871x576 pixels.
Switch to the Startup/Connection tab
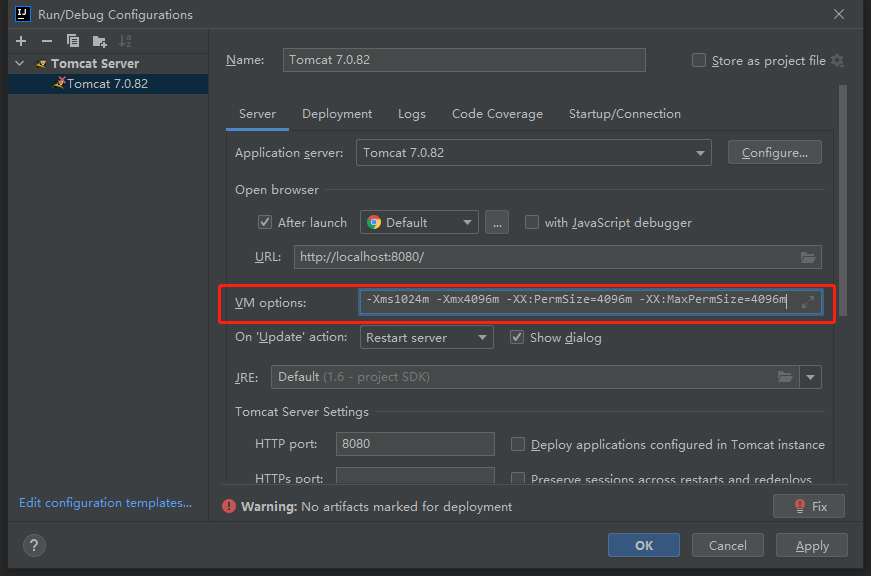tap(624, 114)
